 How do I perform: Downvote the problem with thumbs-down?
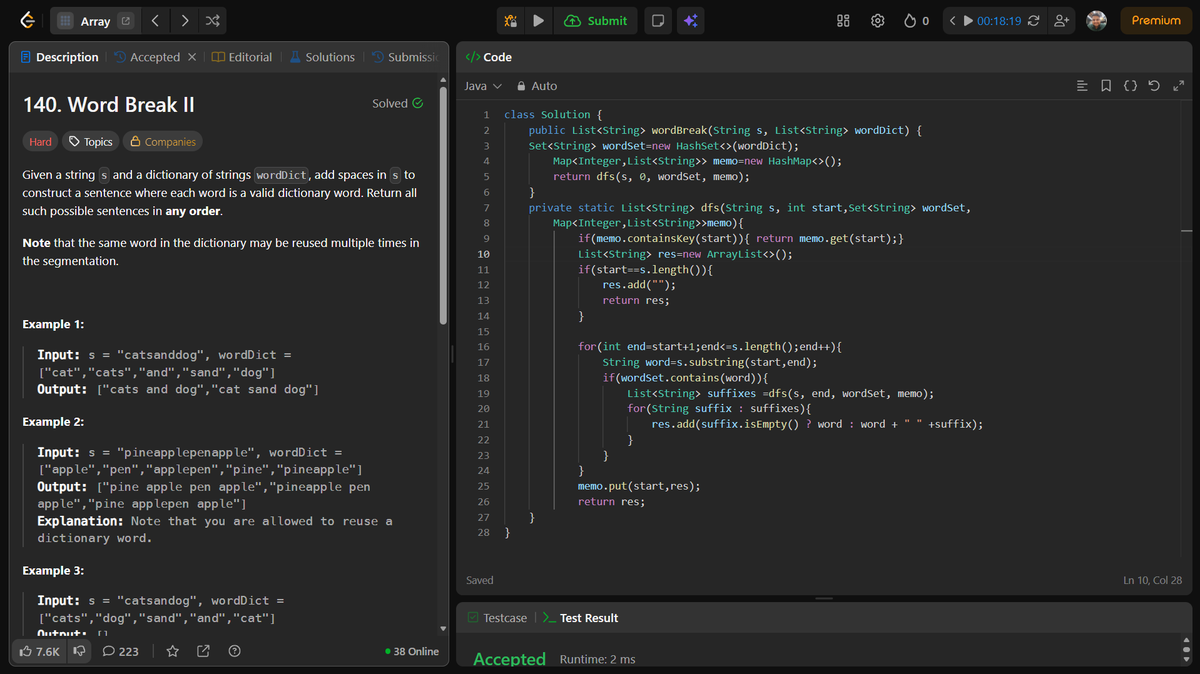tap(79, 651)
